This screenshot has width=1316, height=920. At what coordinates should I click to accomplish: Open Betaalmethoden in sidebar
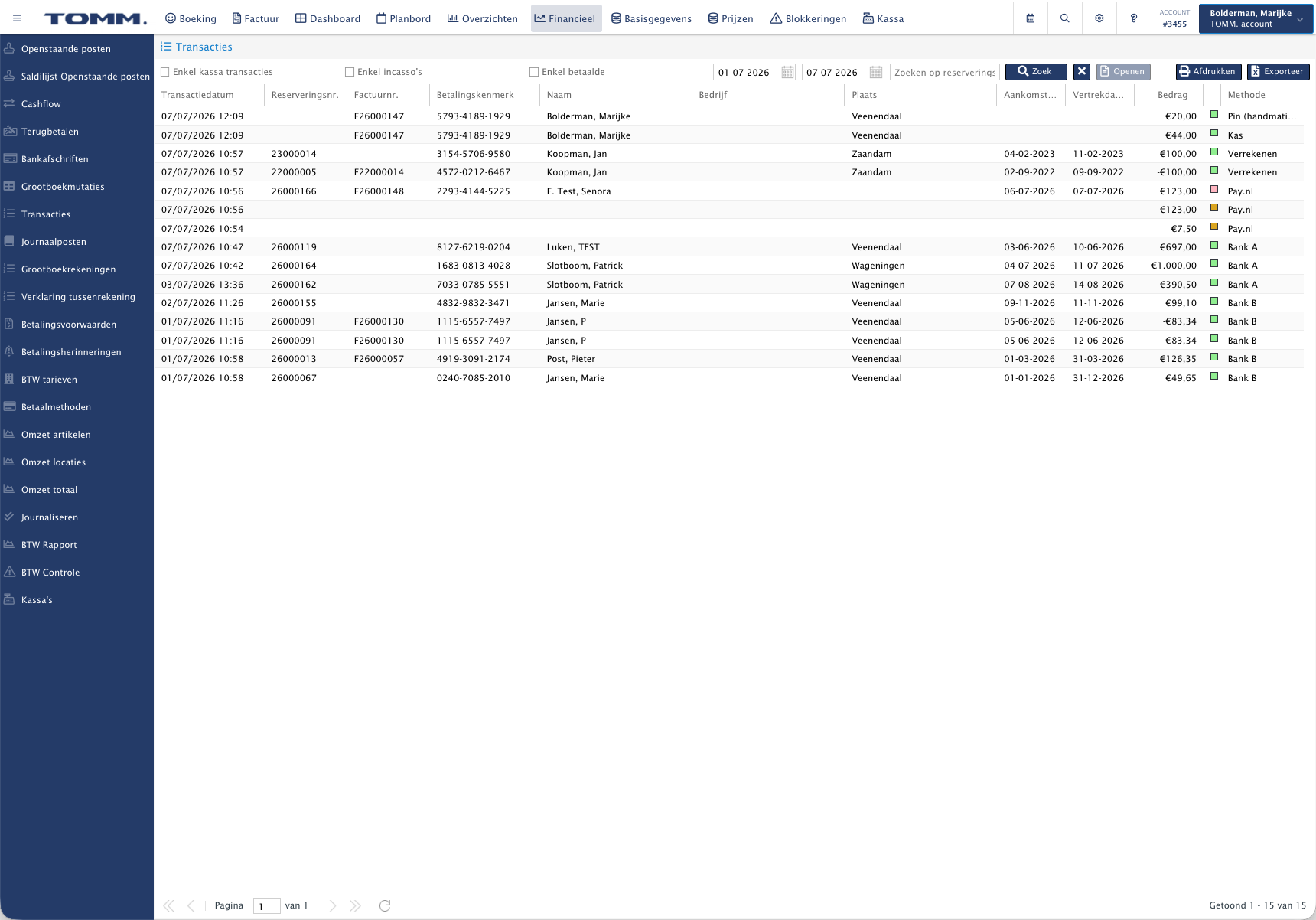point(77,407)
